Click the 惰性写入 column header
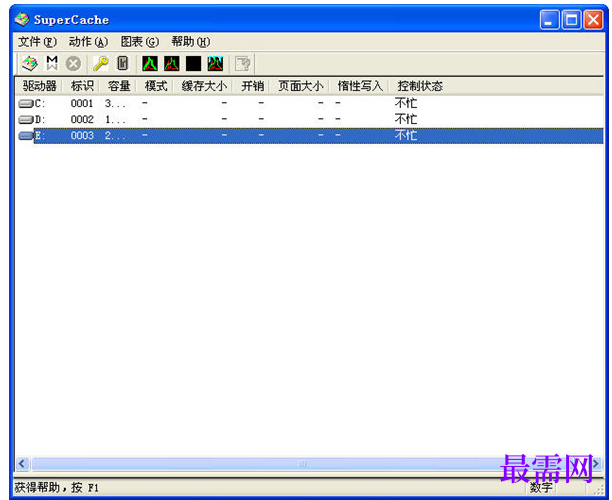This screenshot has width=612, height=500. (x=360, y=86)
